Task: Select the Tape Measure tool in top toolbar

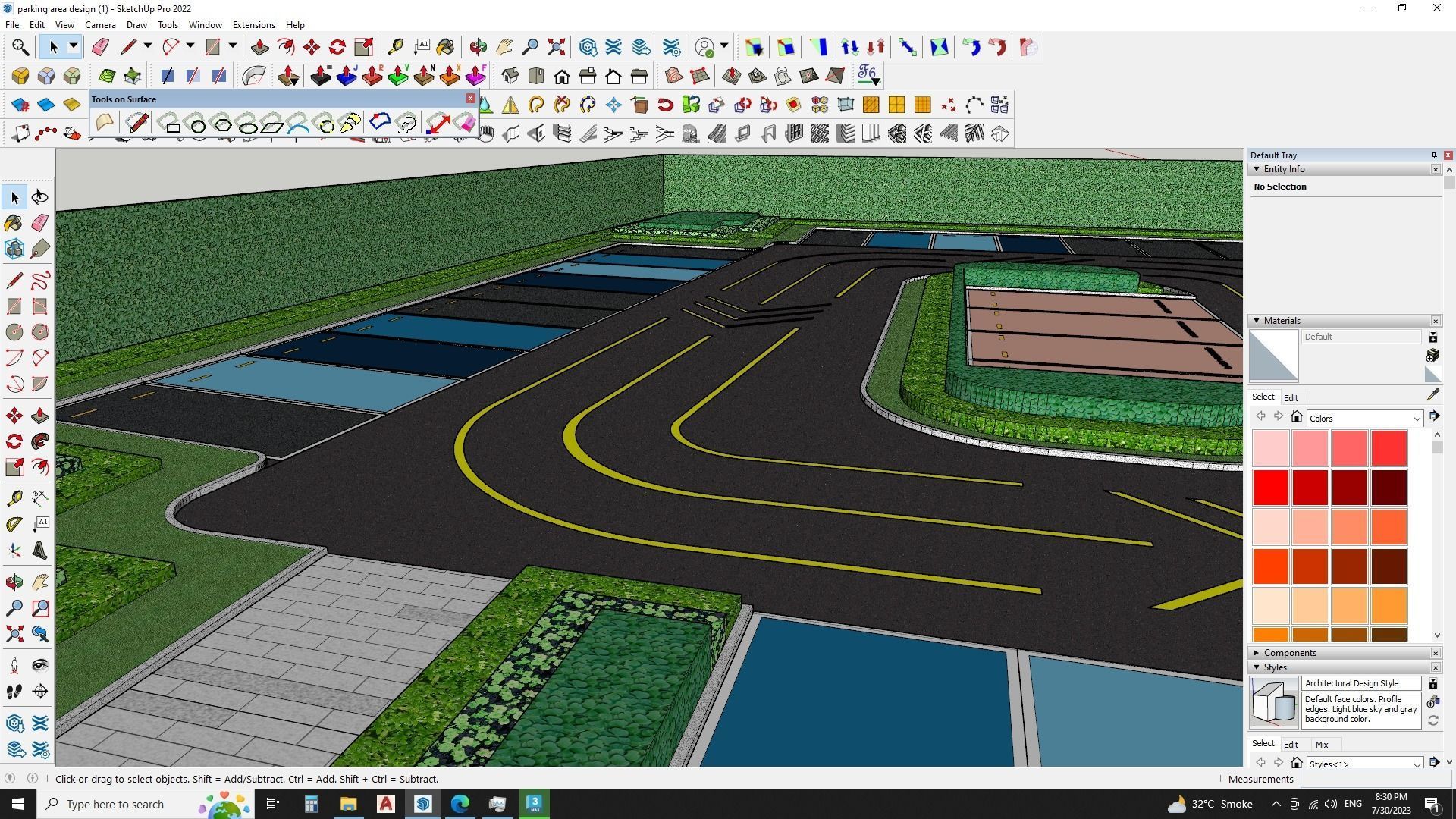Action: 395,47
